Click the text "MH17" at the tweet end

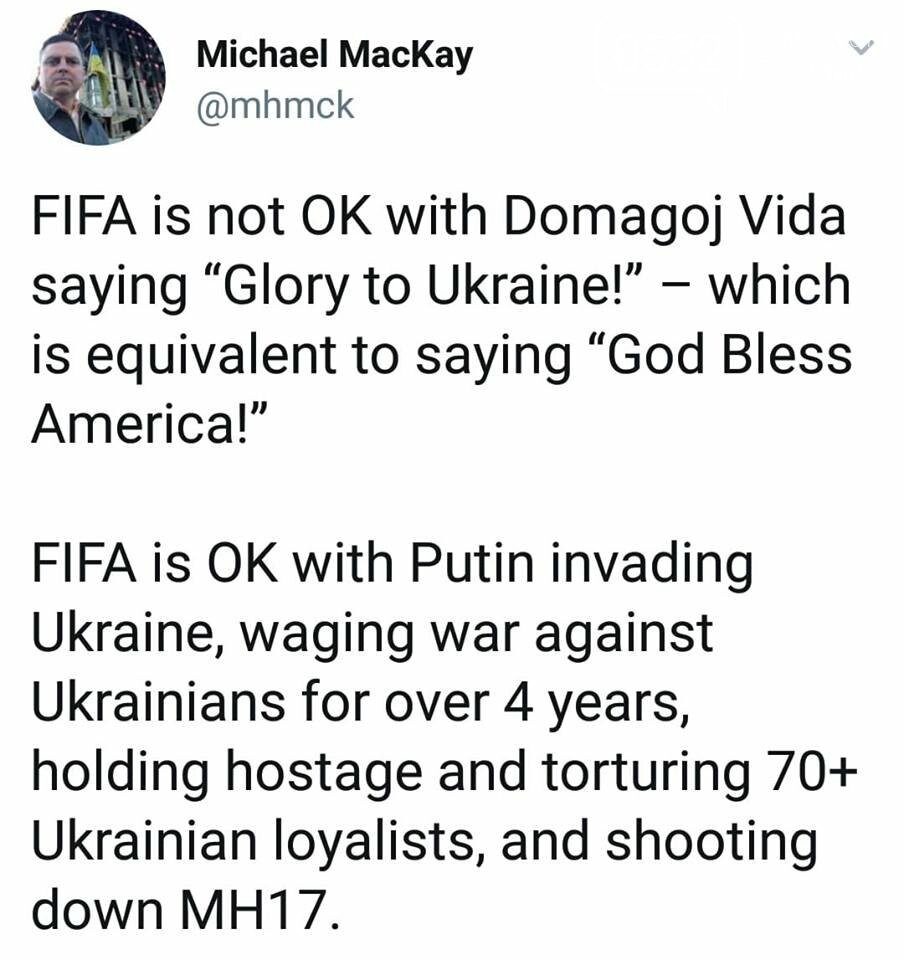[x=253, y=909]
